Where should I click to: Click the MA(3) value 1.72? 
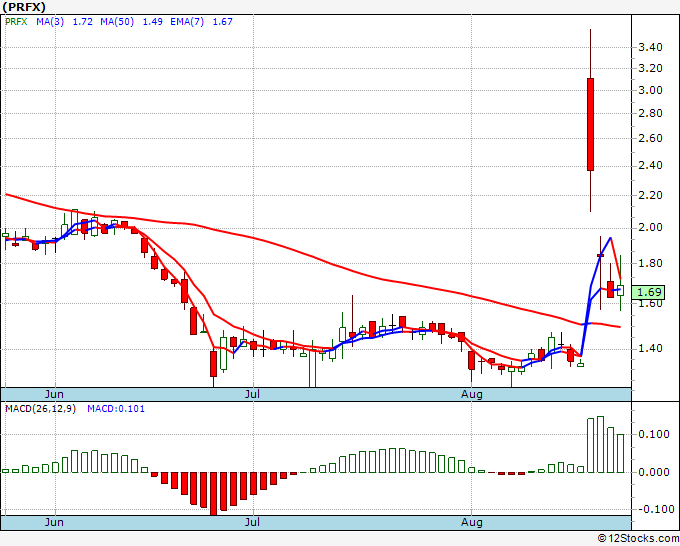(82, 22)
